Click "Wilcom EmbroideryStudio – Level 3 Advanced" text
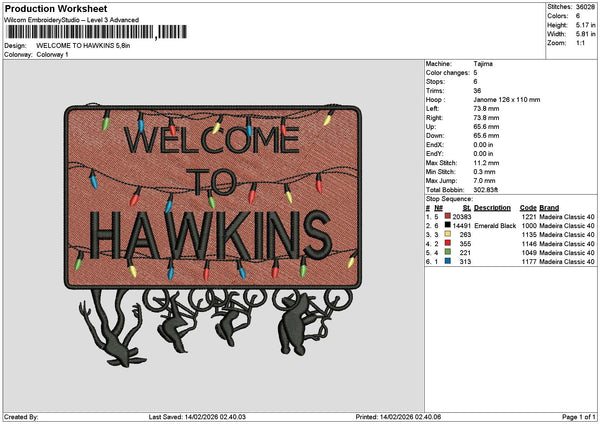 click(x=72, y=20)
